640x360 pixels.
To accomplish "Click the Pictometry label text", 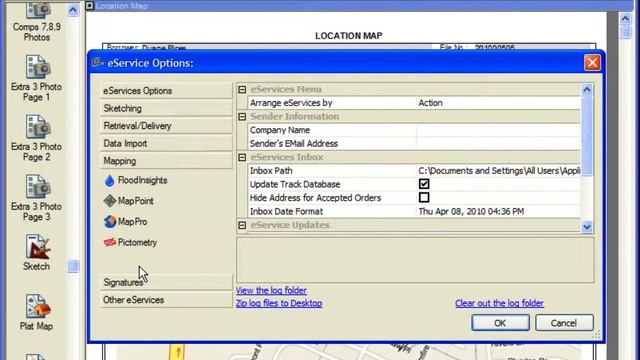I will click(x=137, y=242).
